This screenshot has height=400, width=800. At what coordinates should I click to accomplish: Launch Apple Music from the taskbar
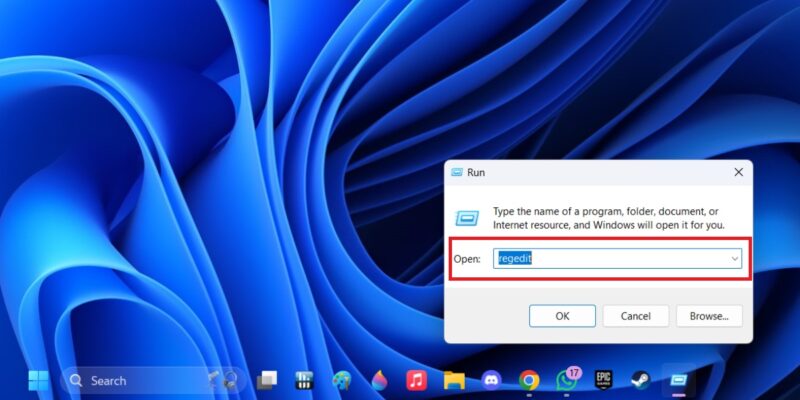click(416, 381)
